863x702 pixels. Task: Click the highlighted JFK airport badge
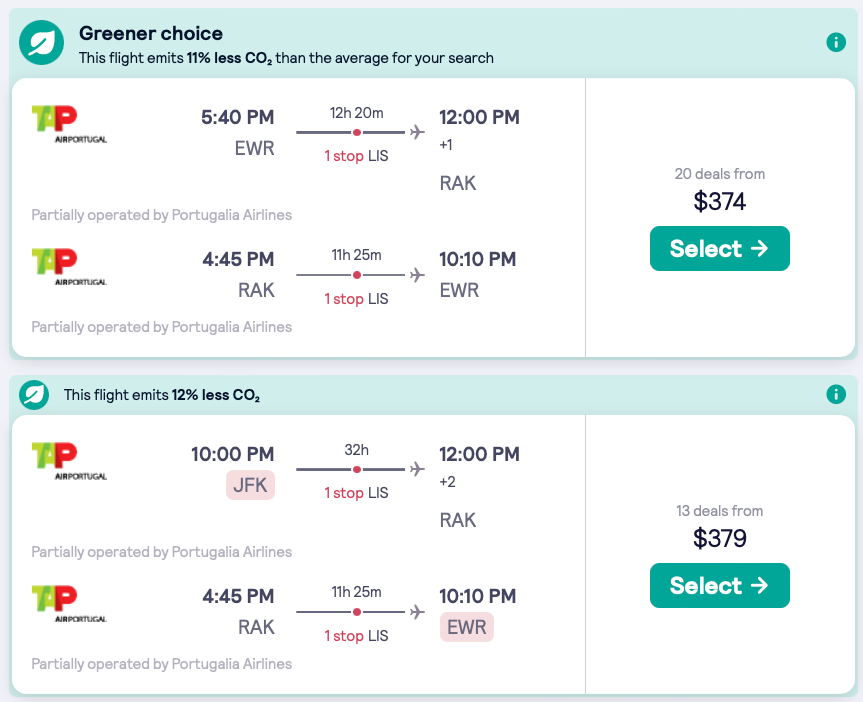(250, 486)
